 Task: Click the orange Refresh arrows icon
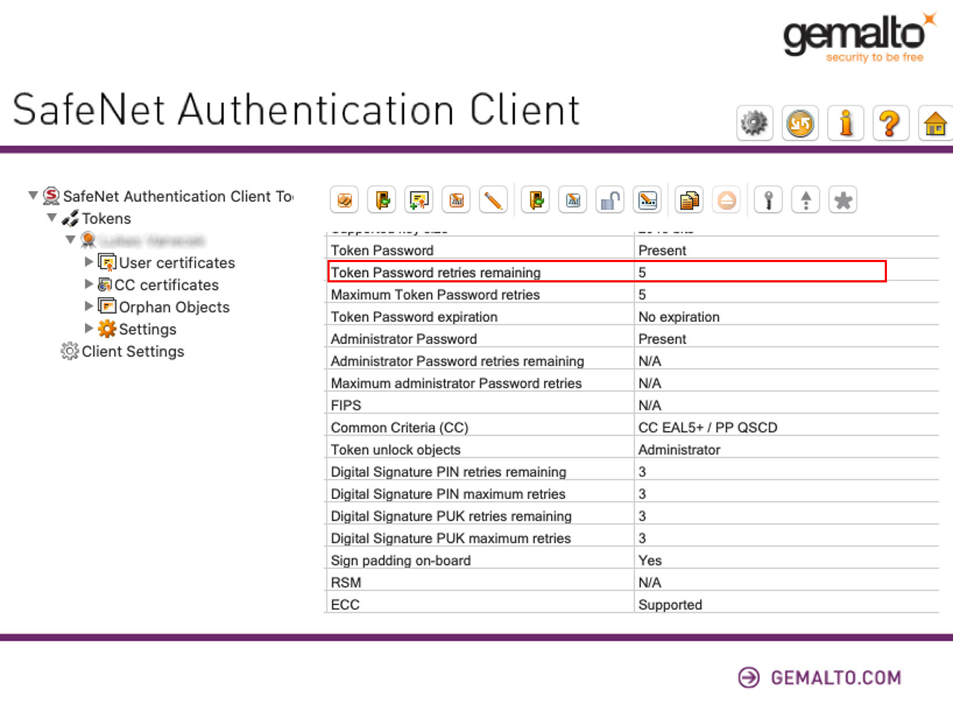[800, 123]
